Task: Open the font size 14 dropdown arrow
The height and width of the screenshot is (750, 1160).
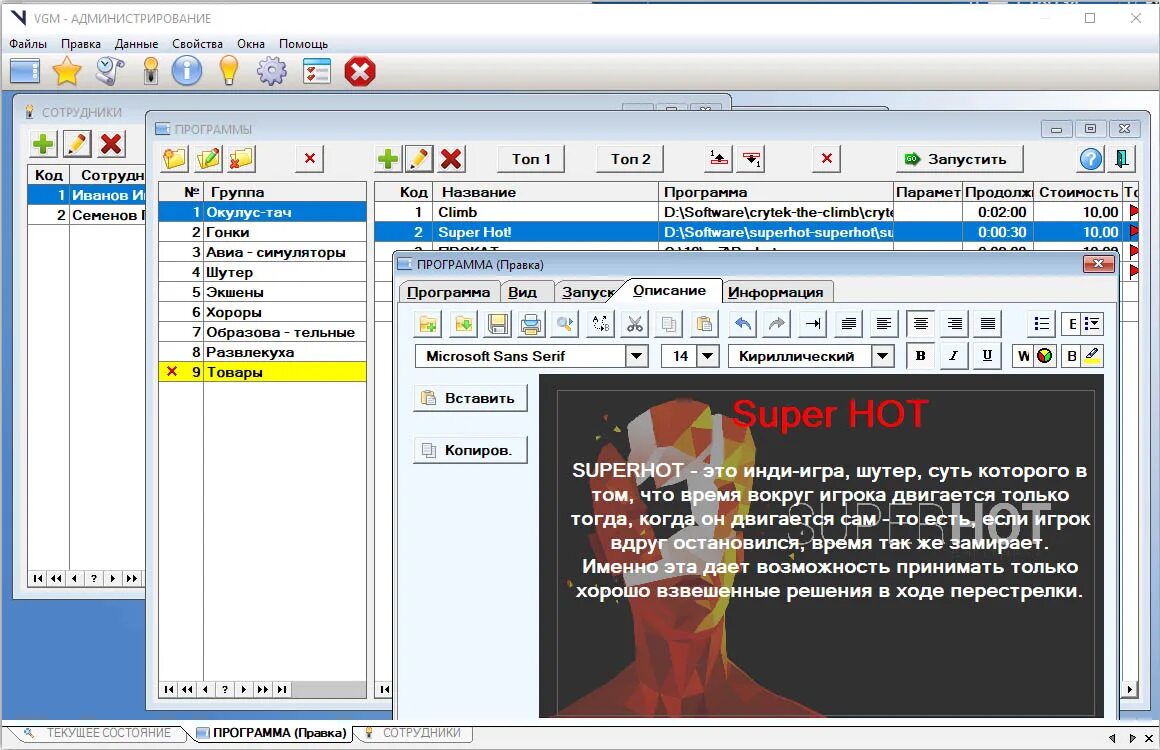Action: pyautogui.click(x=708, y=357)
